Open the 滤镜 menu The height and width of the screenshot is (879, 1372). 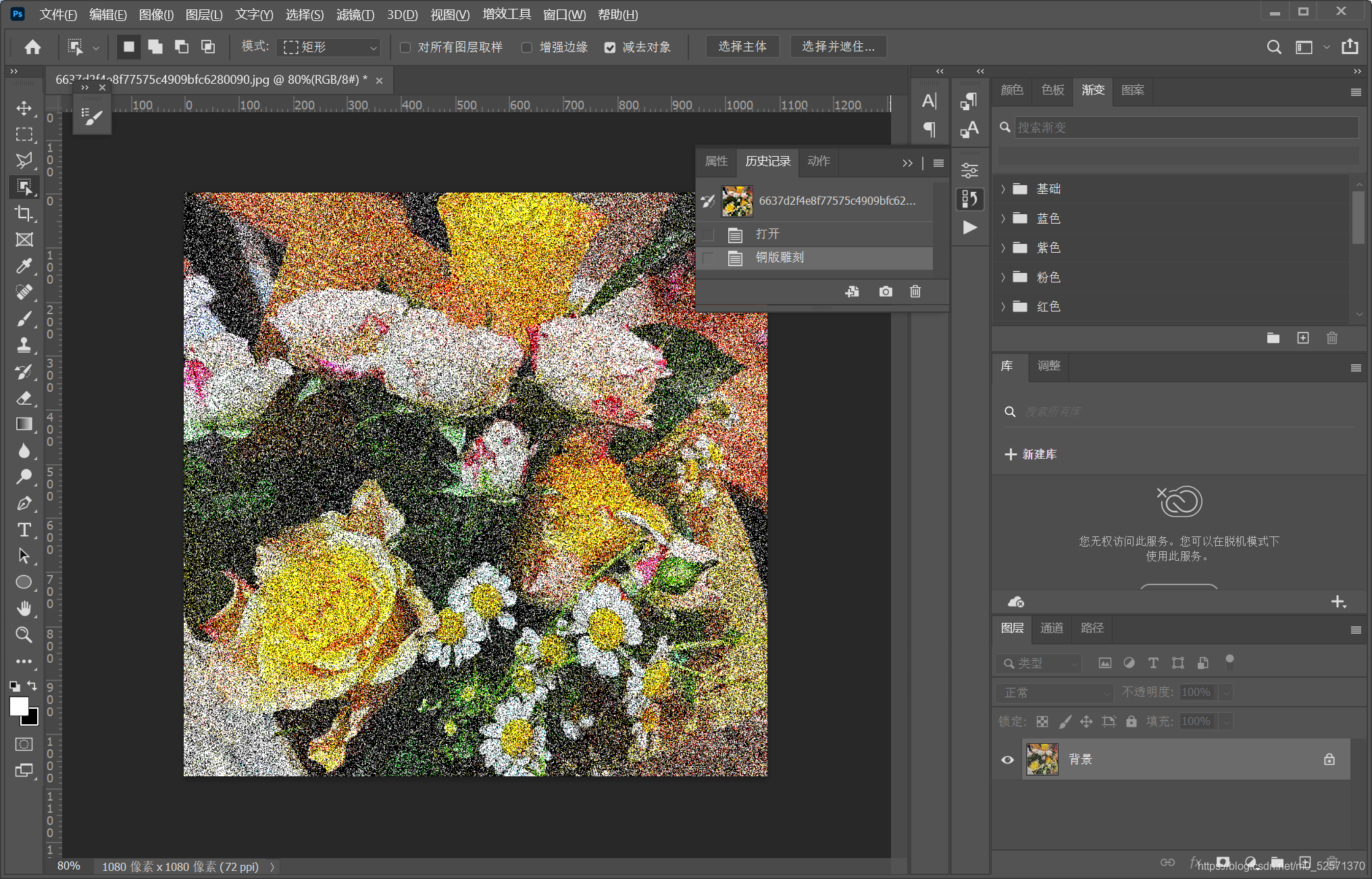(355, 14)
